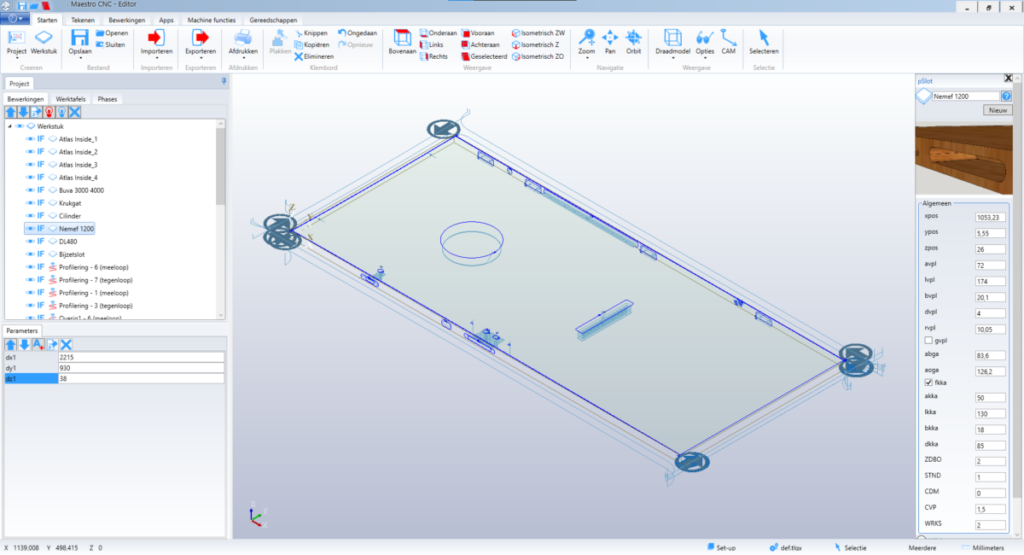This screenshot has width=1024, height=555.
Task: Activate the Orbit navigation tool
Action: tap(632, 39)
